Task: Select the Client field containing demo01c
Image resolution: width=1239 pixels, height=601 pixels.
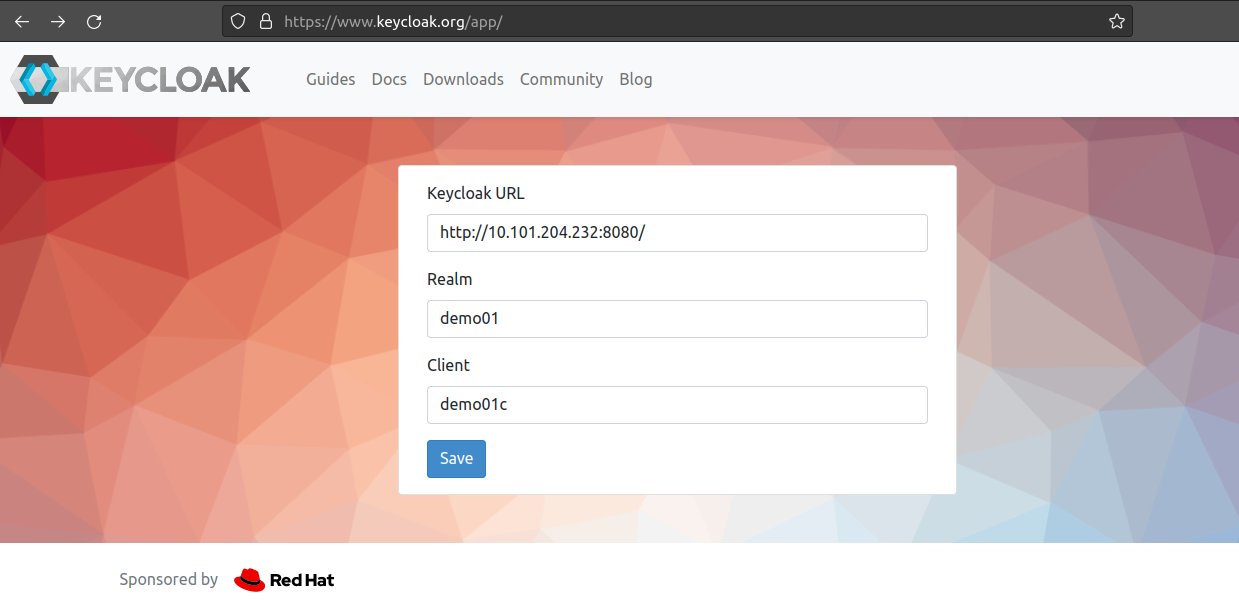Action: [677, 405]
